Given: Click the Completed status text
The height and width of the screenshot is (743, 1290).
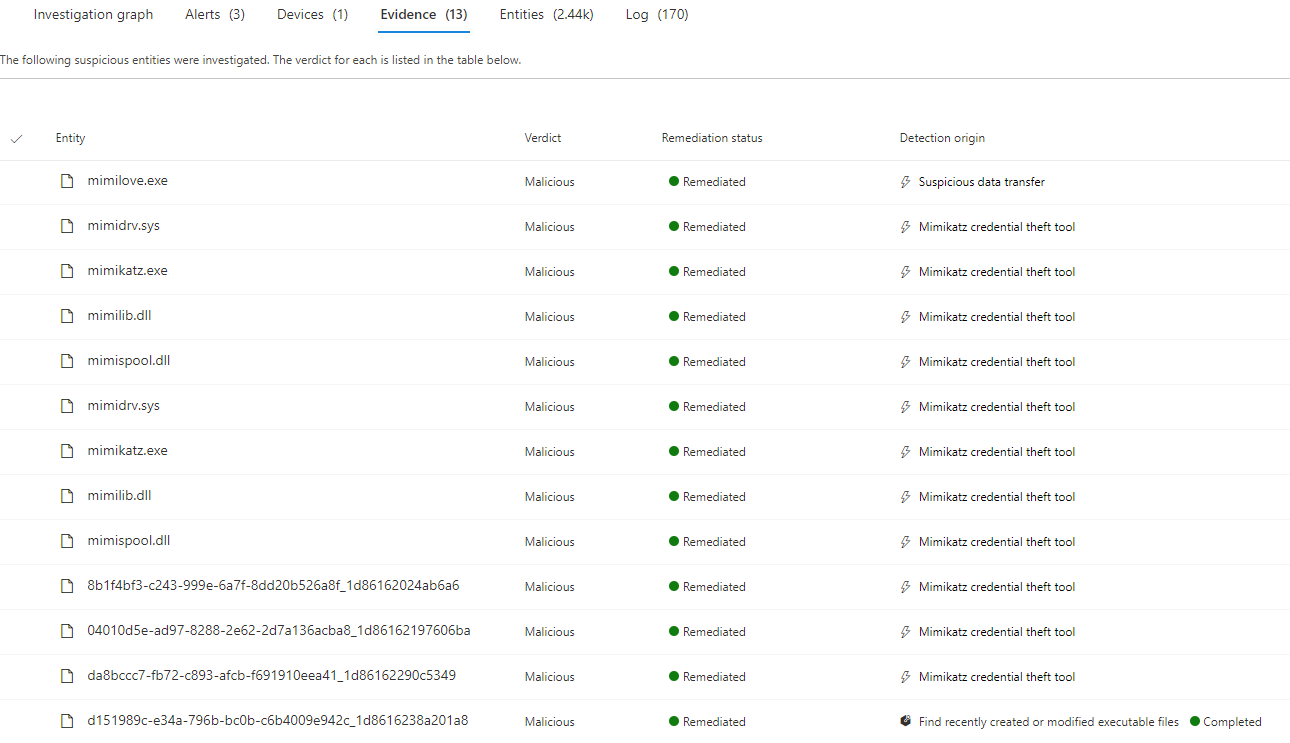Looking at the screenshot, I should (x=1232, y=722).
